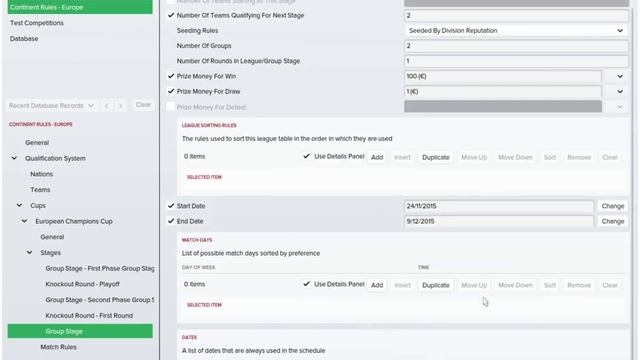Open Match Rules tree item

(x=58, y=347)
